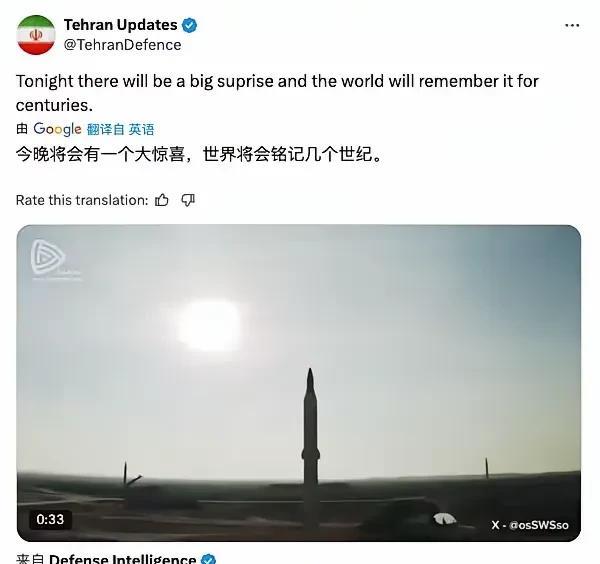
Task: Click the 0:33 video duration badge
Action: click(50, 519)
